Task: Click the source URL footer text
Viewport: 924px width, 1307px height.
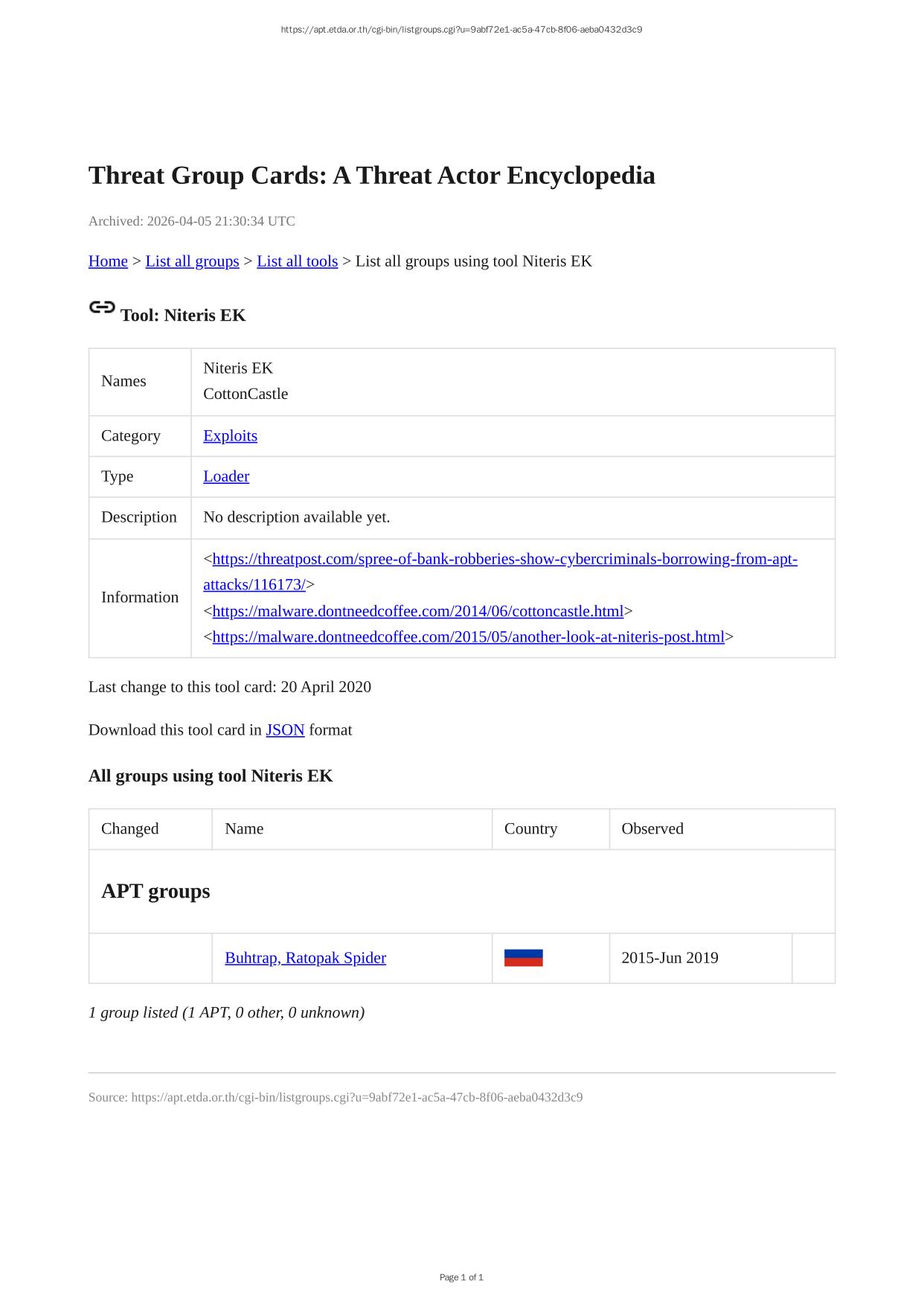Action: (335, 1097)
